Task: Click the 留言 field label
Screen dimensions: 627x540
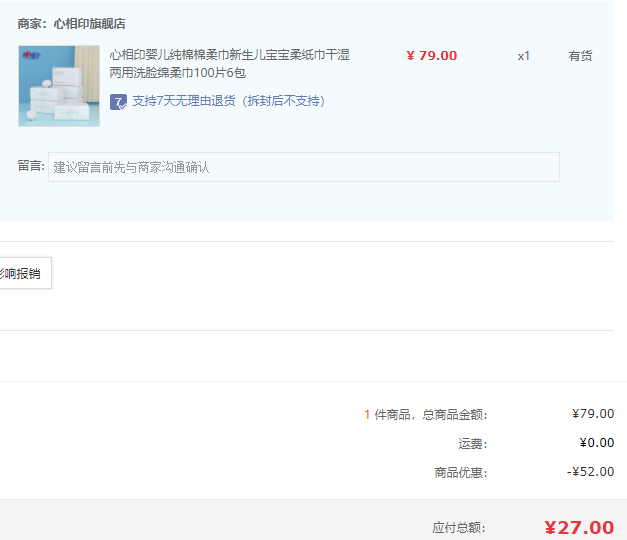Action: click(x=31, y=166)
